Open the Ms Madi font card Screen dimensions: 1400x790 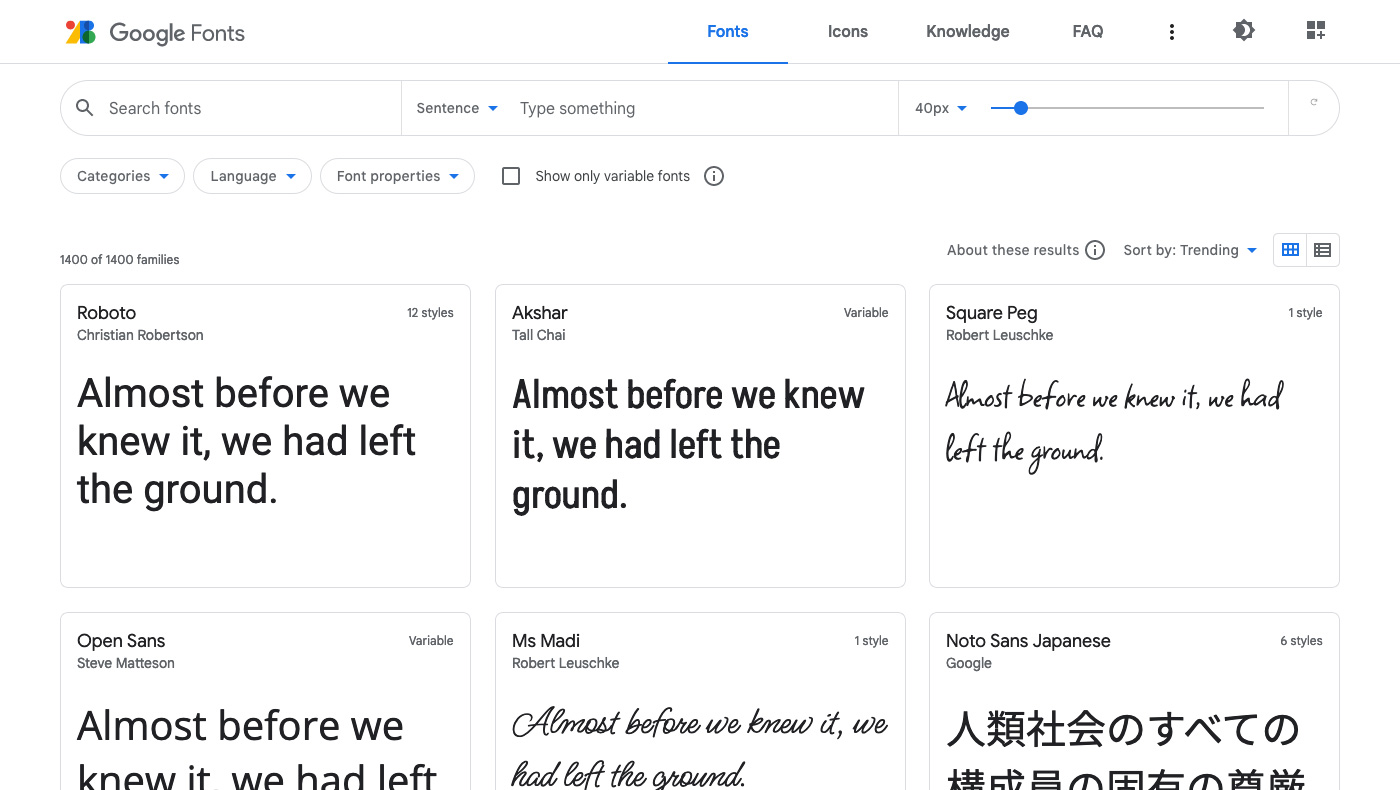tap(700, 701)
